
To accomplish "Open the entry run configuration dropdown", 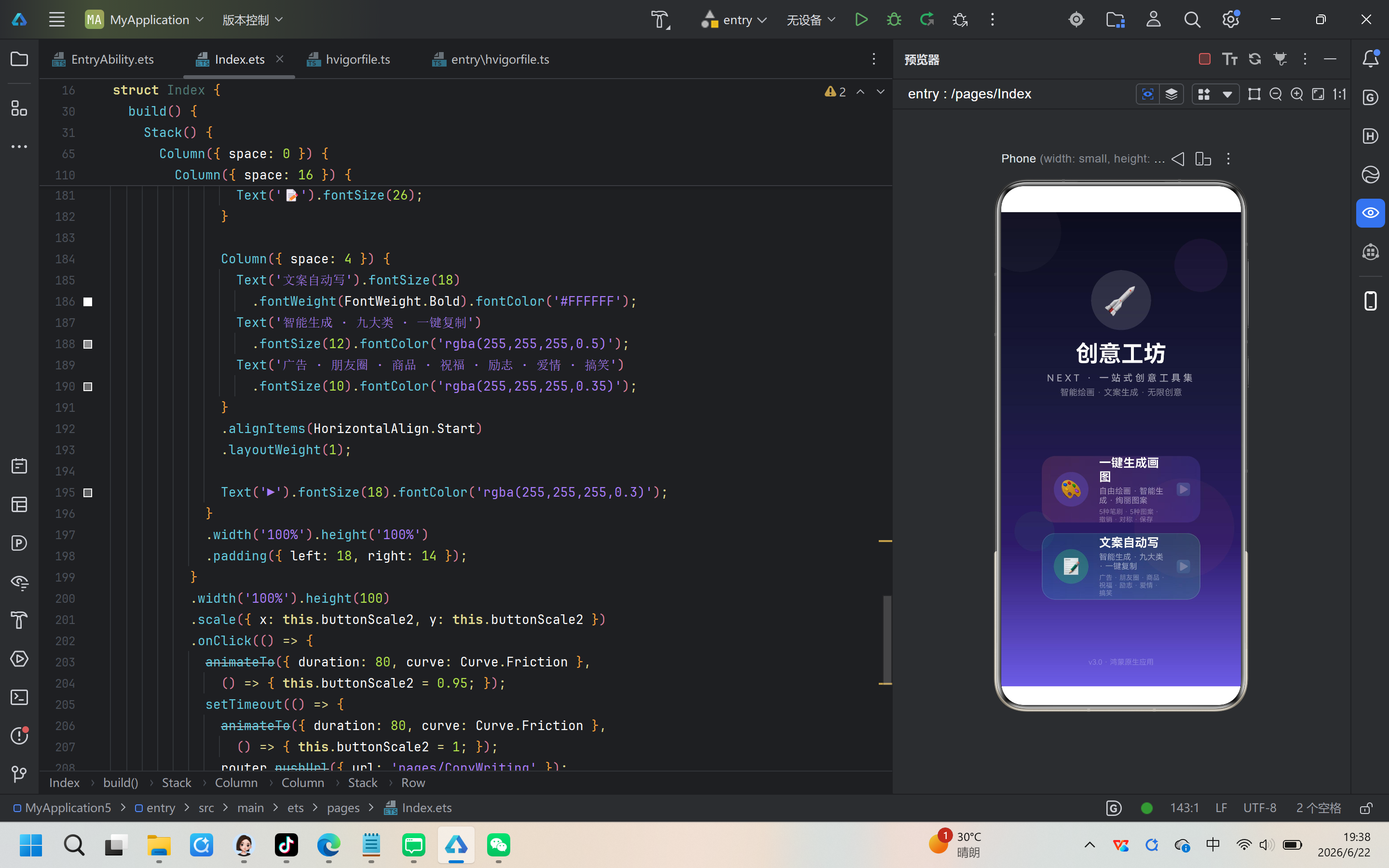I will pos(734,19).
